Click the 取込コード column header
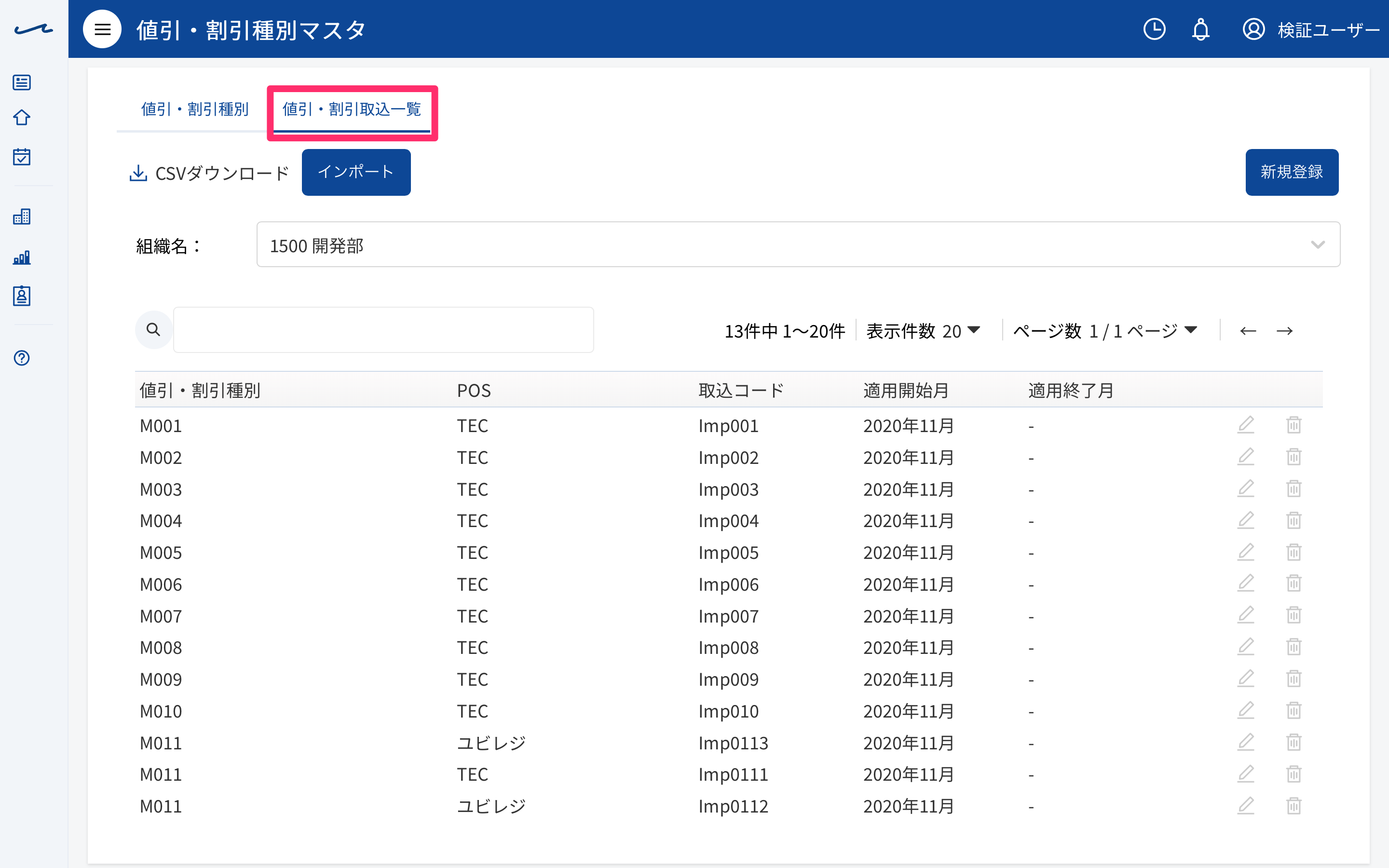The image size is (1389, 868). tap(741, 391)
